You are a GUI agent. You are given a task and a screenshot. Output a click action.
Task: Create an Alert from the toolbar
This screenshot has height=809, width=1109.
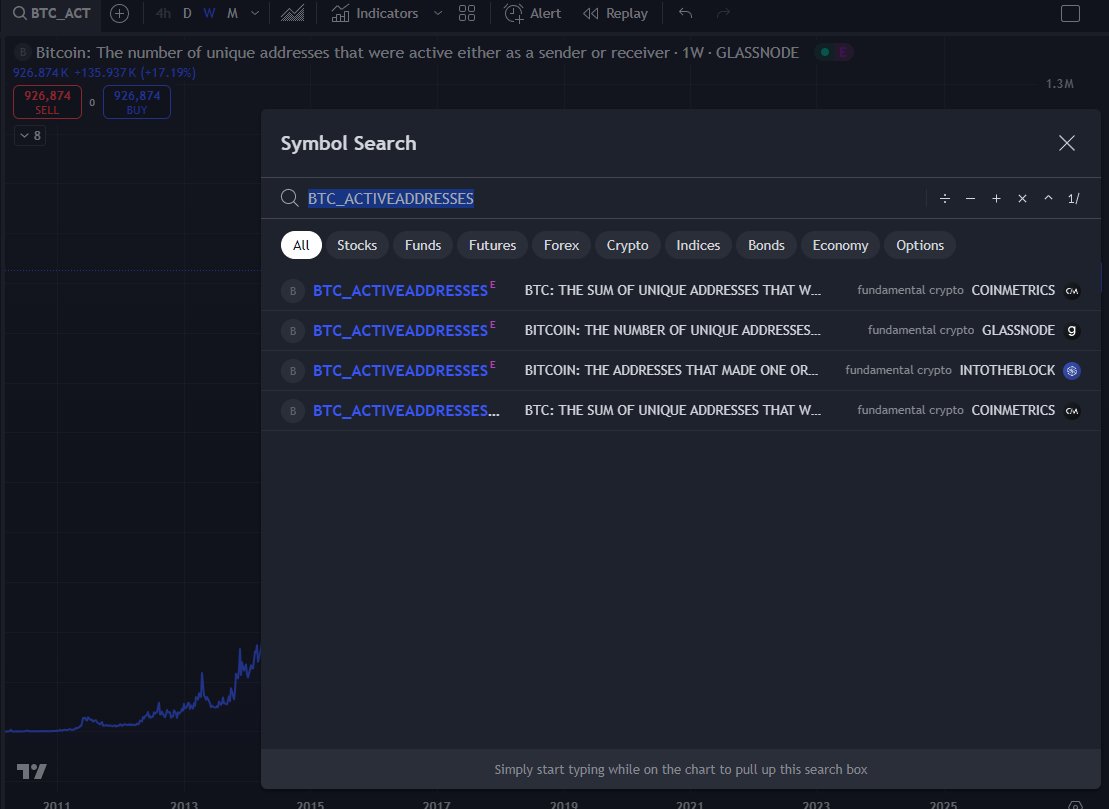coord(532,13)
